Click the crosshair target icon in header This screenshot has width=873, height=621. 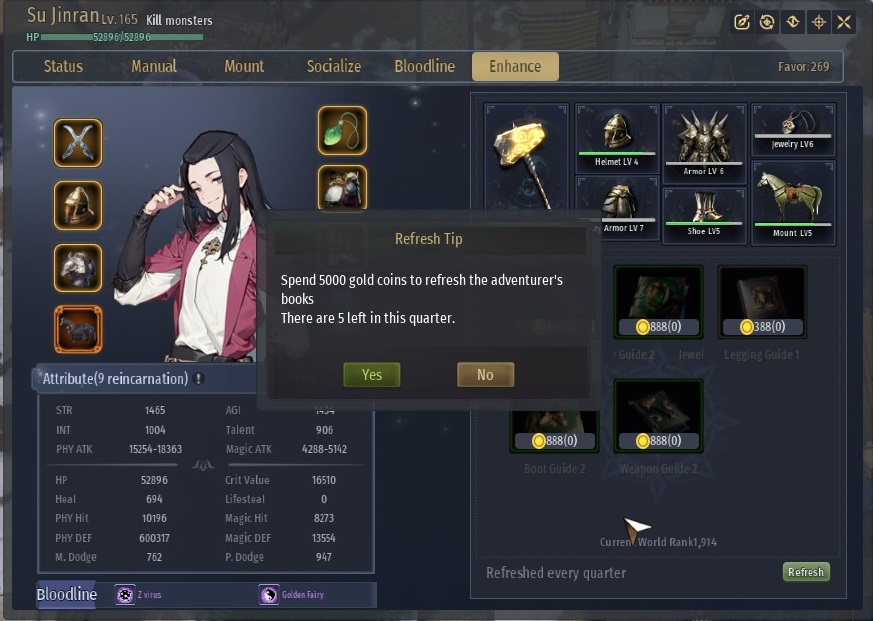coord(818,22)
